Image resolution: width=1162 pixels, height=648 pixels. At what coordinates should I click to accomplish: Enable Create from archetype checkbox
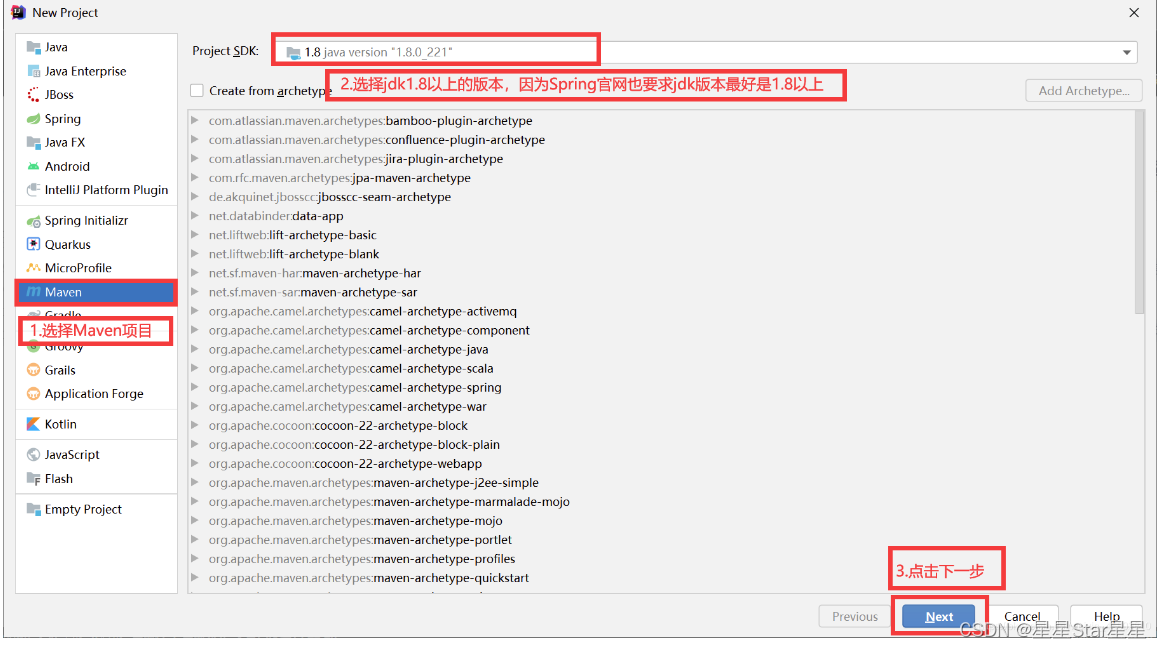click(x=197, y=90)
